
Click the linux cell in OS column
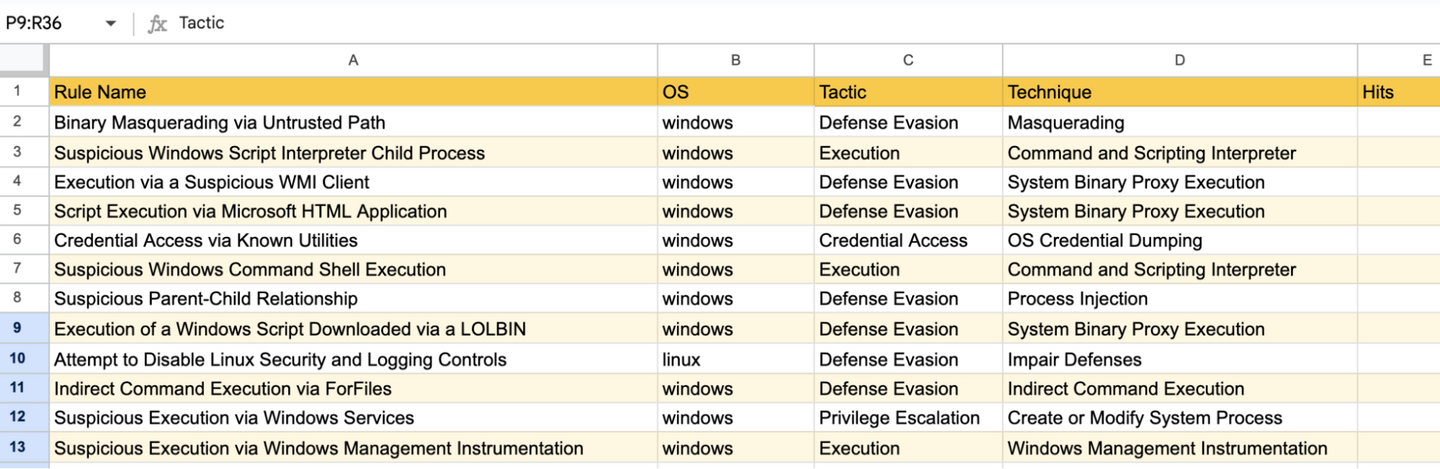click(x=735, y=359)
